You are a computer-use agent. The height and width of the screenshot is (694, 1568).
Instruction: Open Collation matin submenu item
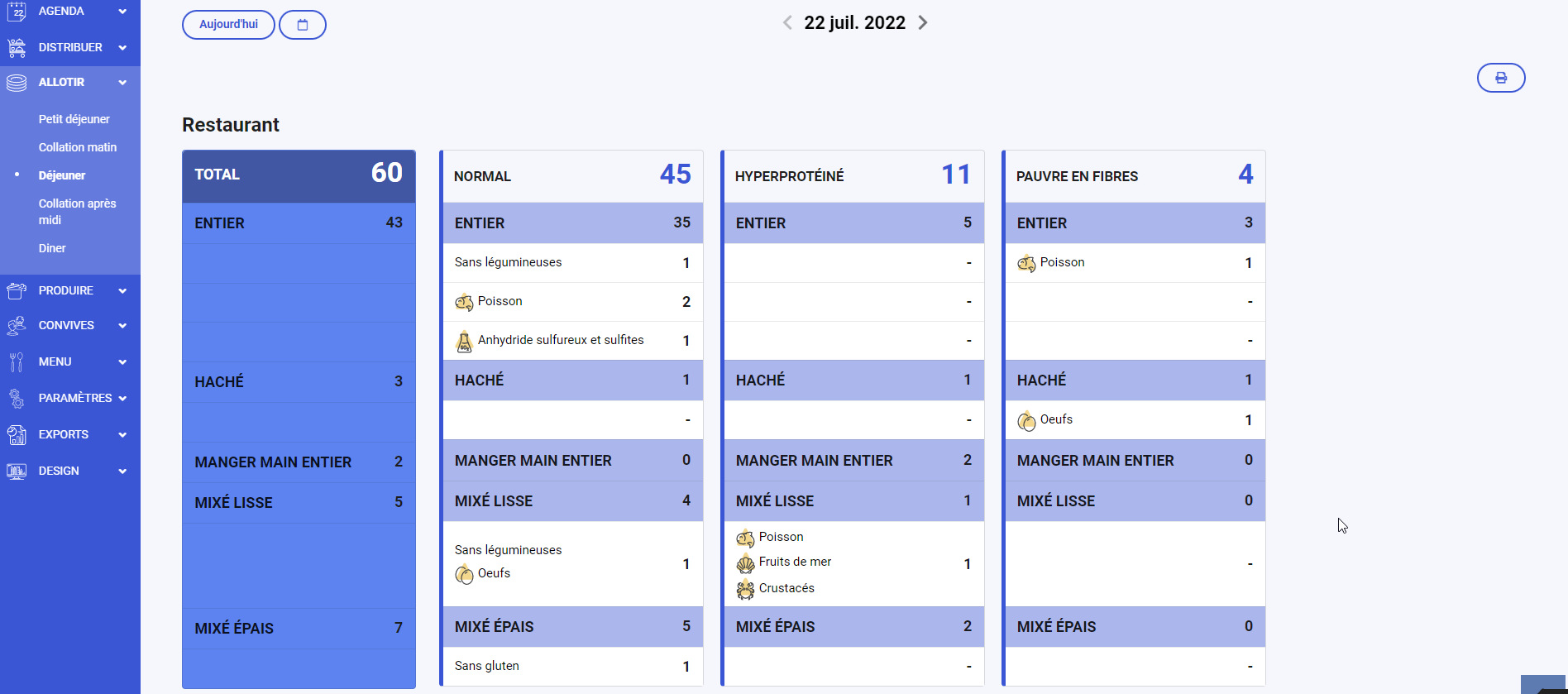(x=78, y=147)
